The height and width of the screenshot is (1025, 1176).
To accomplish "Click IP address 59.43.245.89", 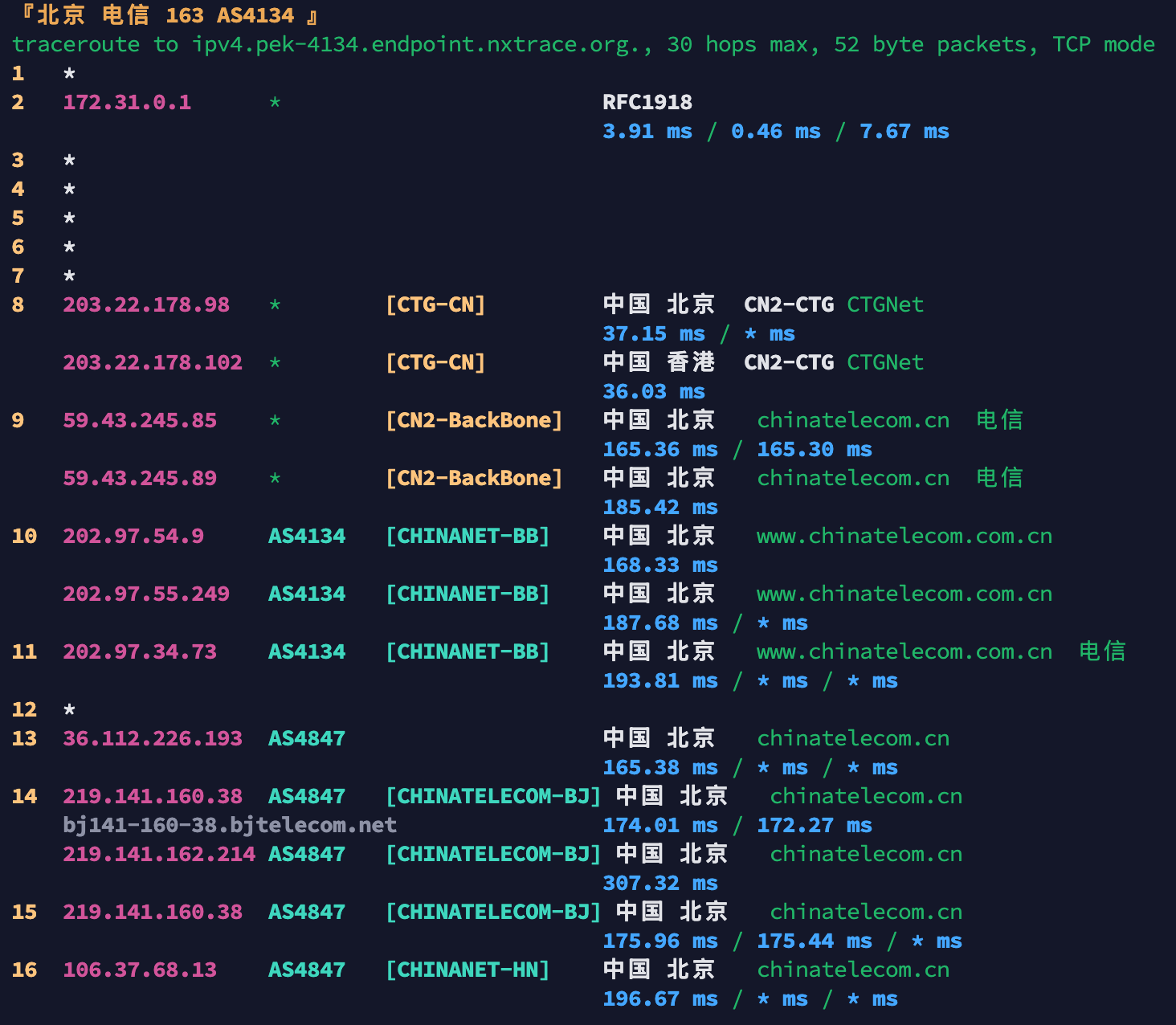I will pos(140,478).
